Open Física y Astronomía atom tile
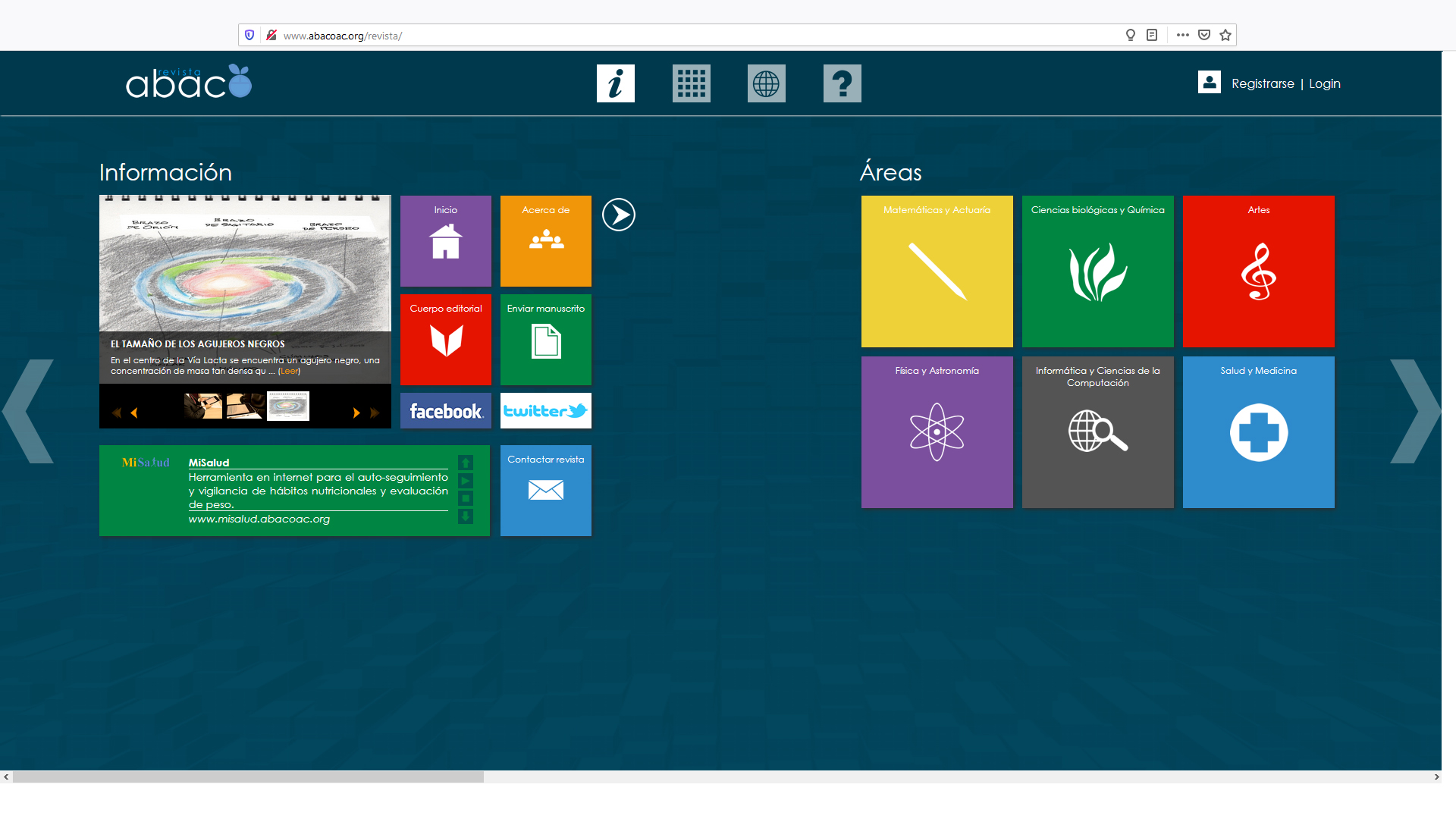1456x819 pixels. [937, 432]
